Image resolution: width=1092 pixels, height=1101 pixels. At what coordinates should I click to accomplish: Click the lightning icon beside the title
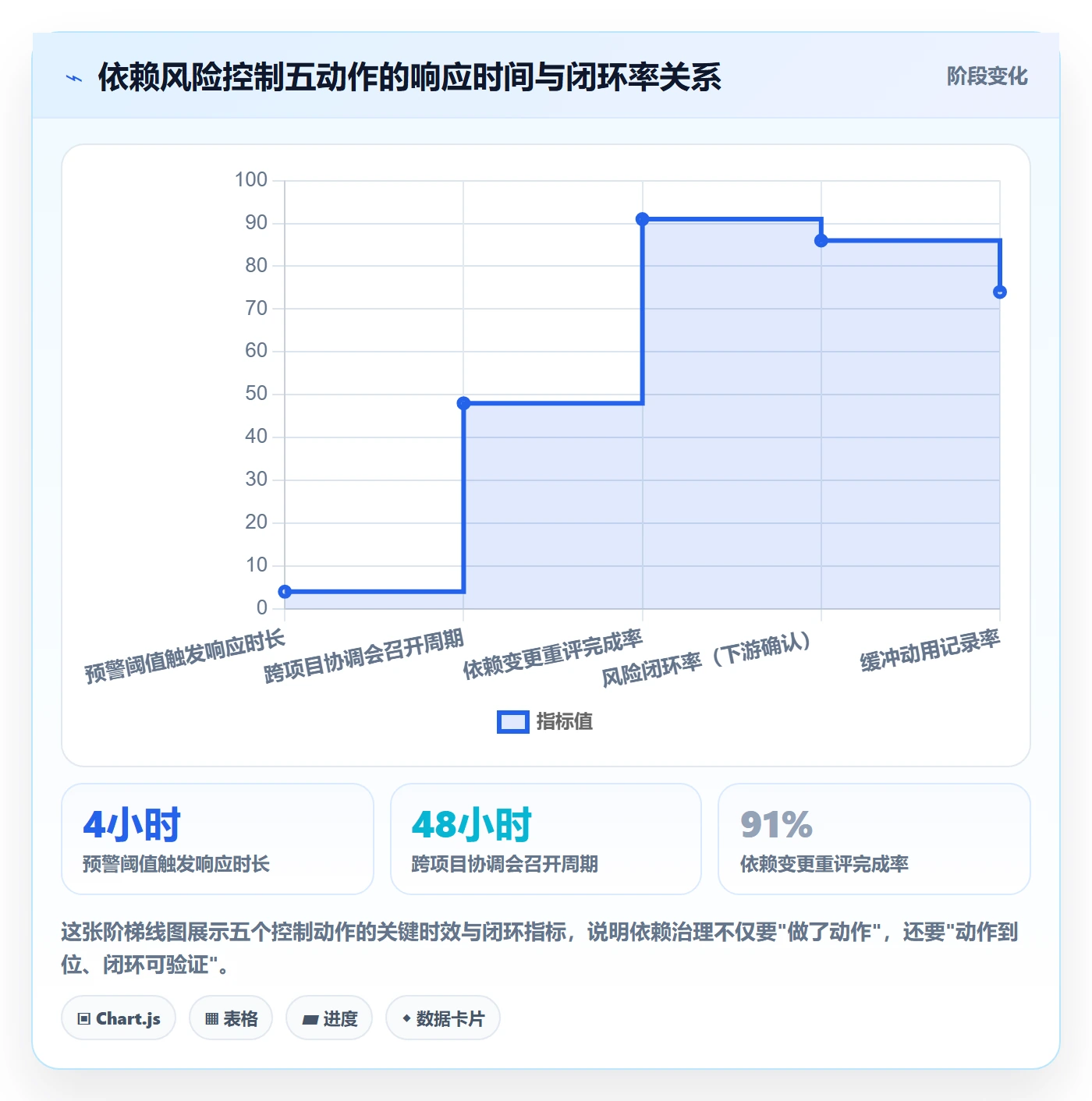(74, 78)
